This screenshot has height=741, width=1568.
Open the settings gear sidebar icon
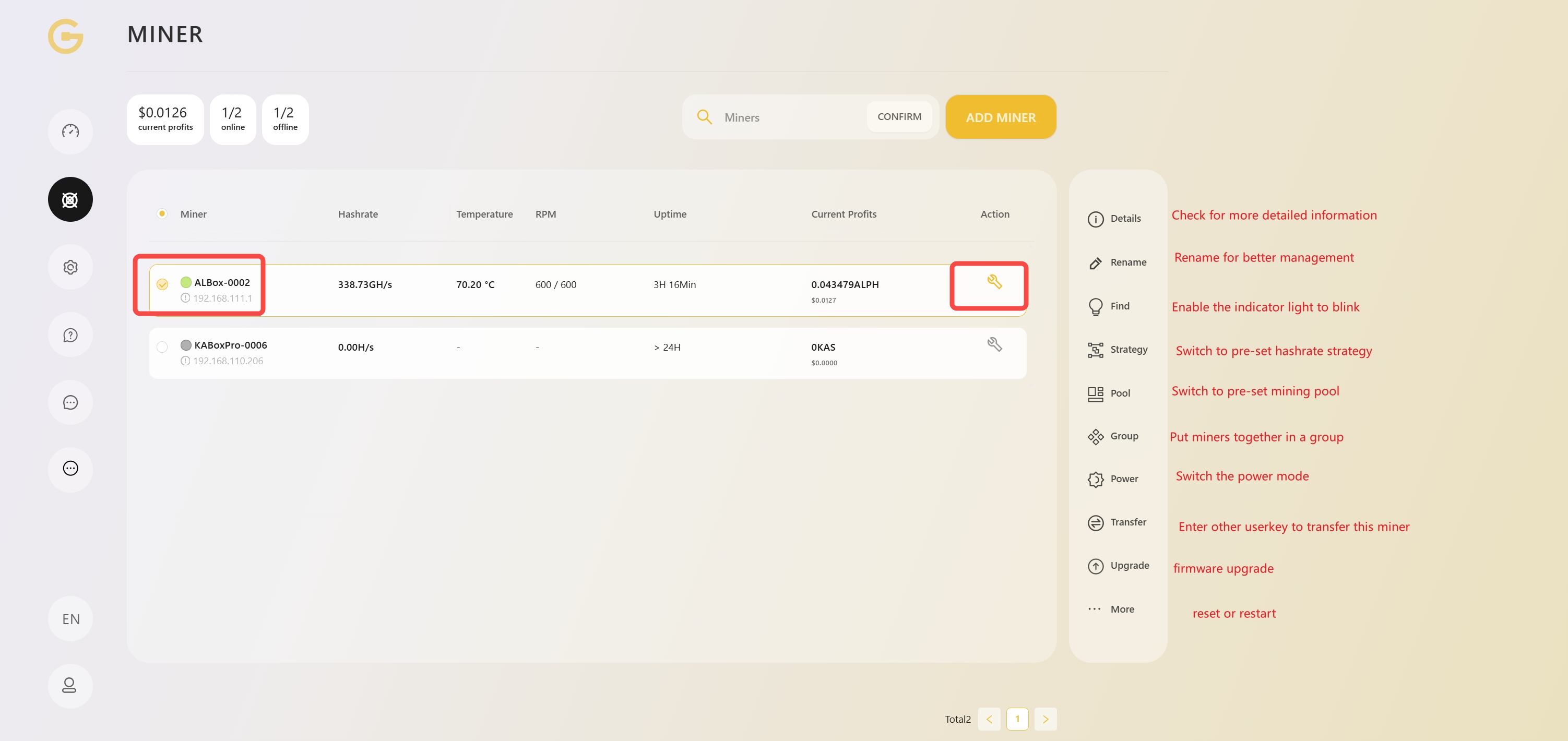tap(70, 267)
